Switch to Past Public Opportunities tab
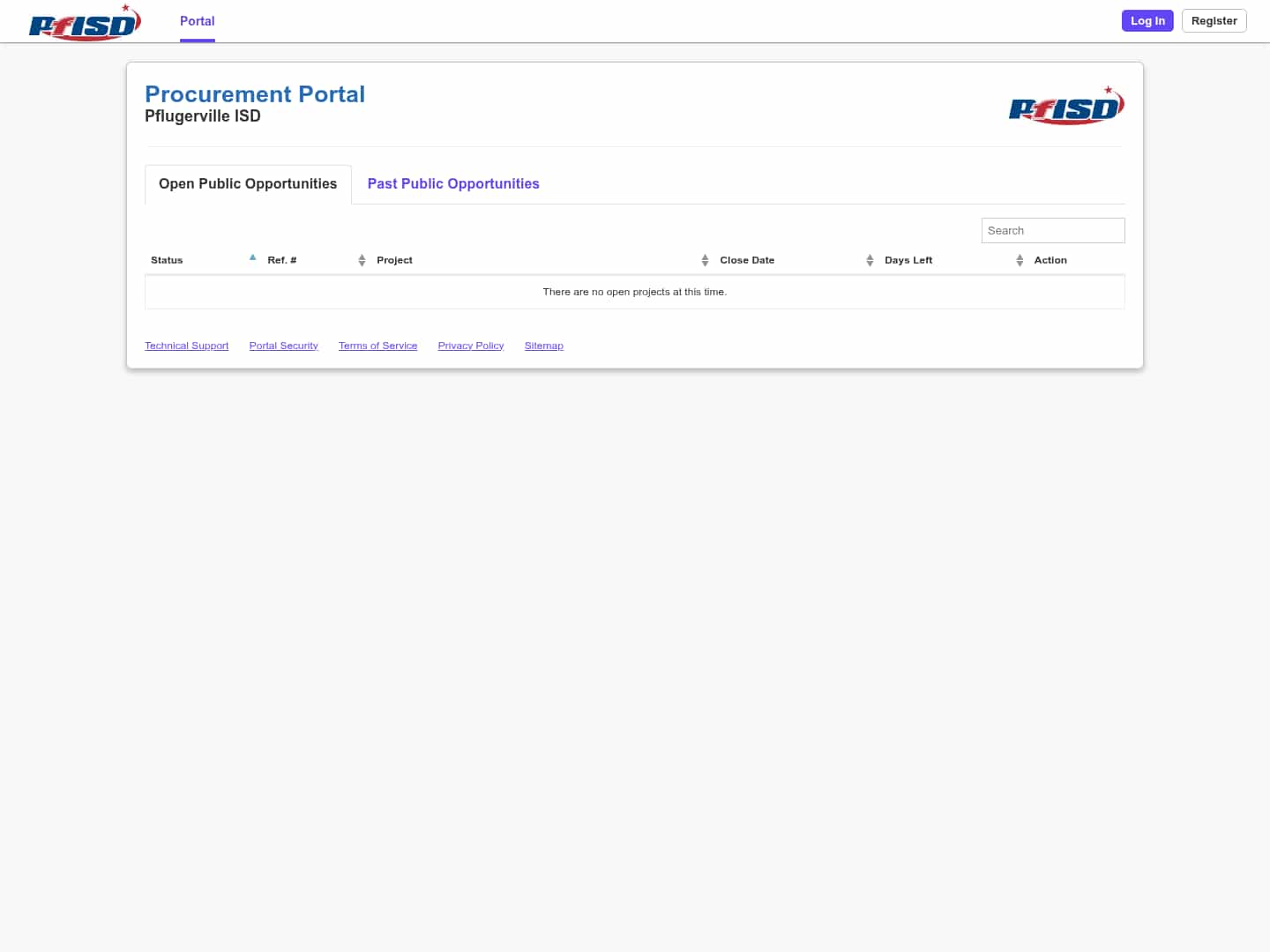The image size is (1270, 952). [x=453, y=184]
